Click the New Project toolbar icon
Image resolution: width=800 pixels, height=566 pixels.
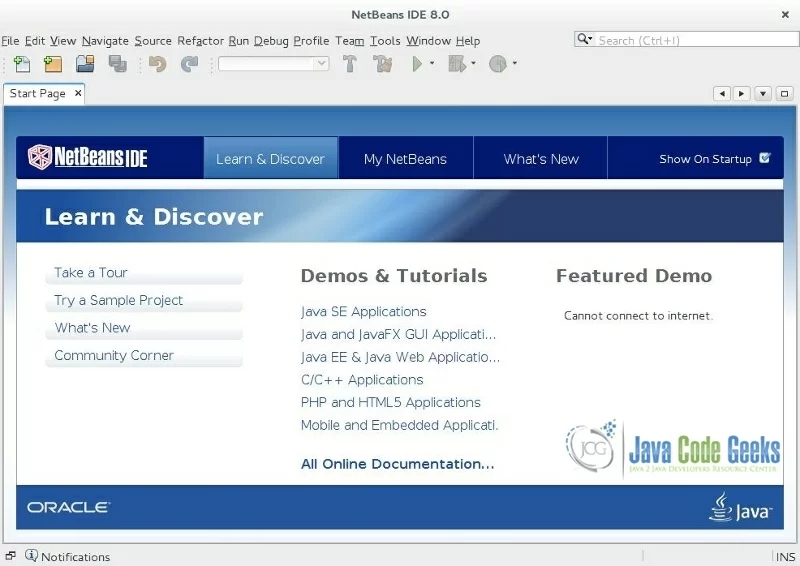click(x=53, y=64)
